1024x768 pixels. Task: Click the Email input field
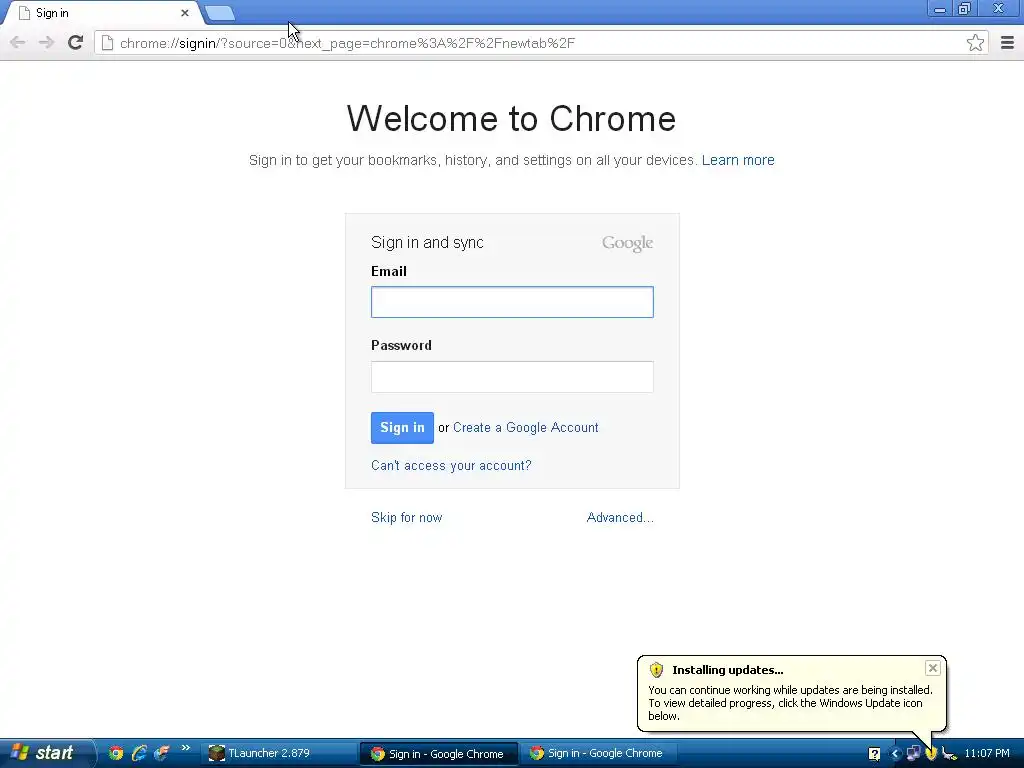(x=512, y=302)
